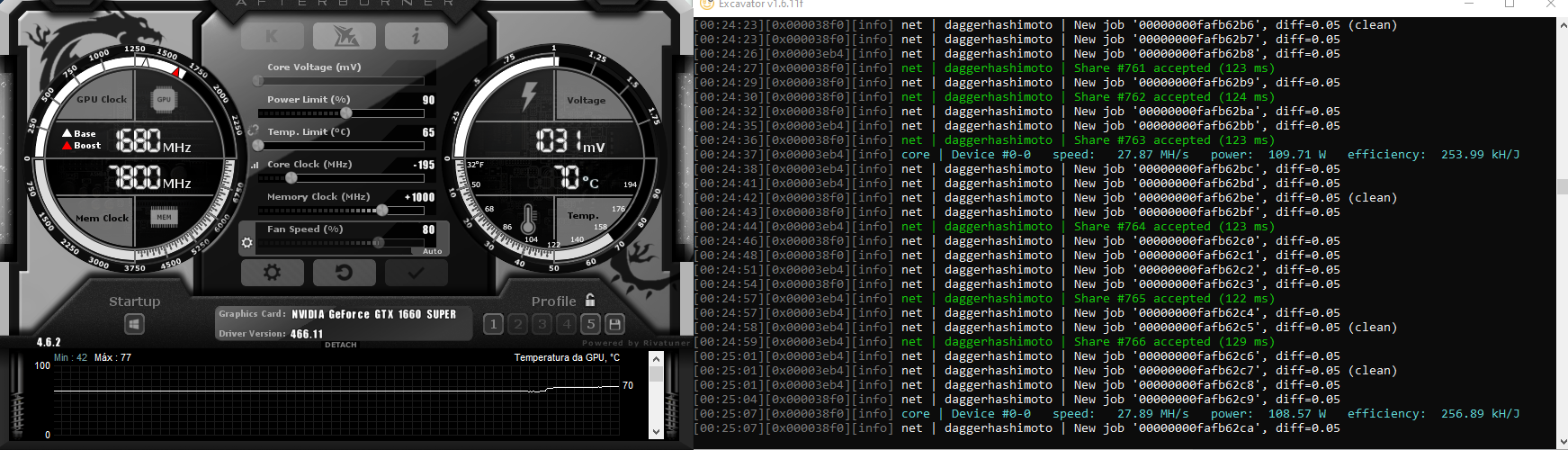
Task: Click the monitoring graph scroll down arrow
Action: point(656,432)
